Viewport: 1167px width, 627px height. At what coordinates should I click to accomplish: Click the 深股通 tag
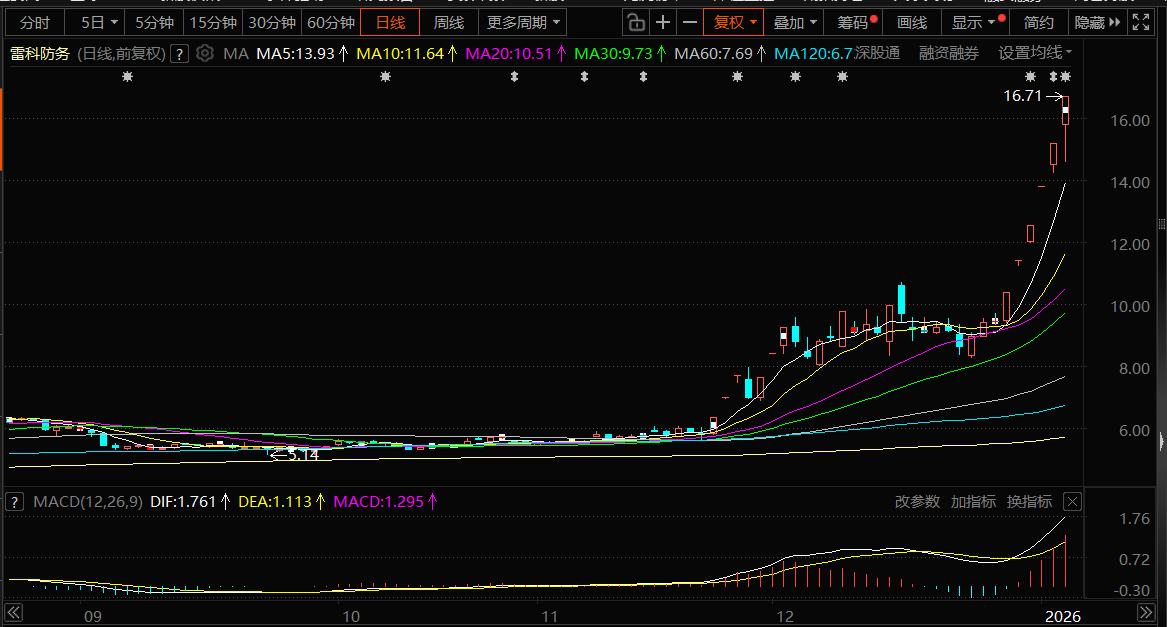(x=877, y=53)
